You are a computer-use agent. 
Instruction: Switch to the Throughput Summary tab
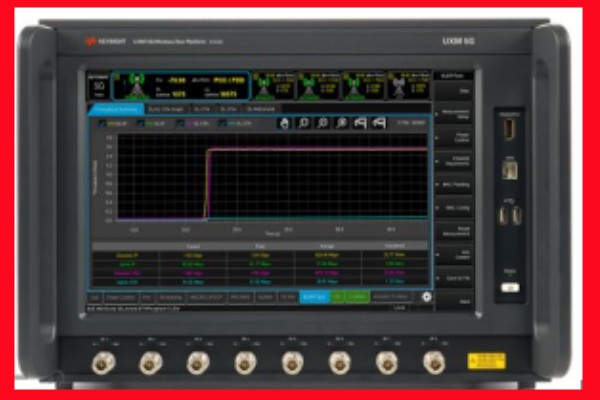click(118, 107)
